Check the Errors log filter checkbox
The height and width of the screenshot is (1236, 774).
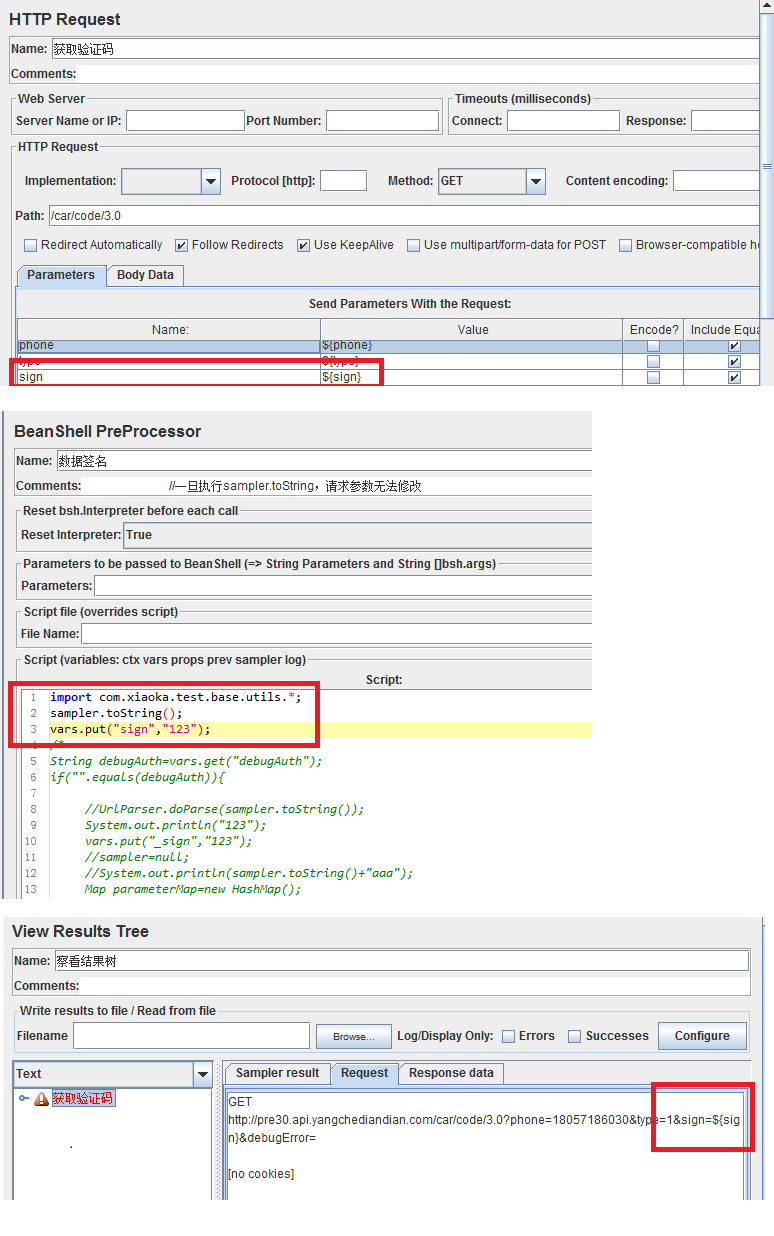click(x=508, y=1036)
